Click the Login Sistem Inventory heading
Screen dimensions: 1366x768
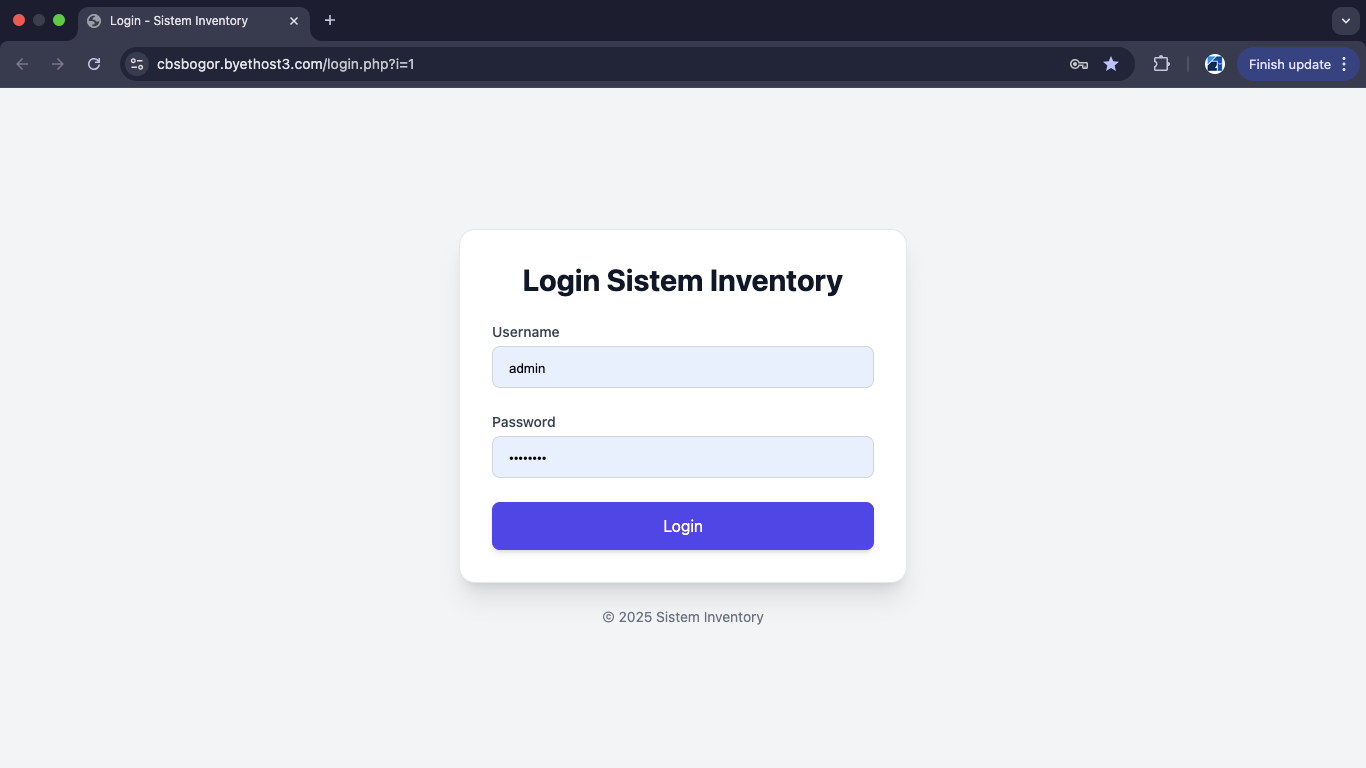(683, 281)
